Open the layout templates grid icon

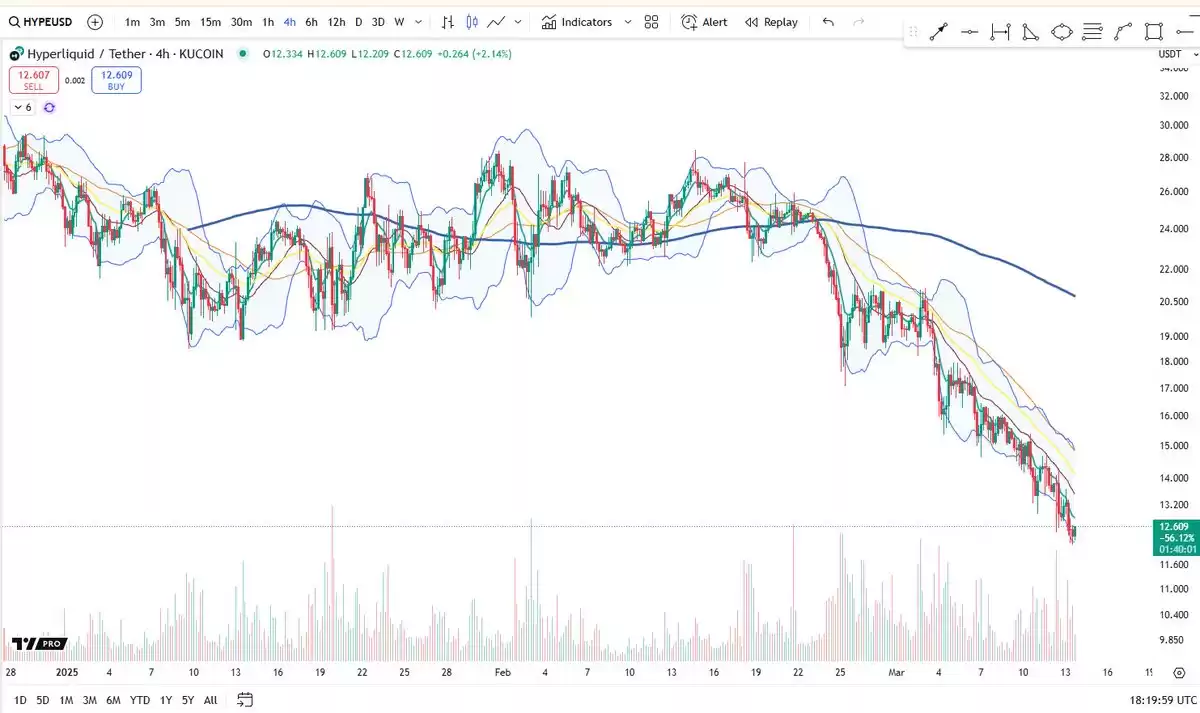pyautogui.click(x=651, y=21)
